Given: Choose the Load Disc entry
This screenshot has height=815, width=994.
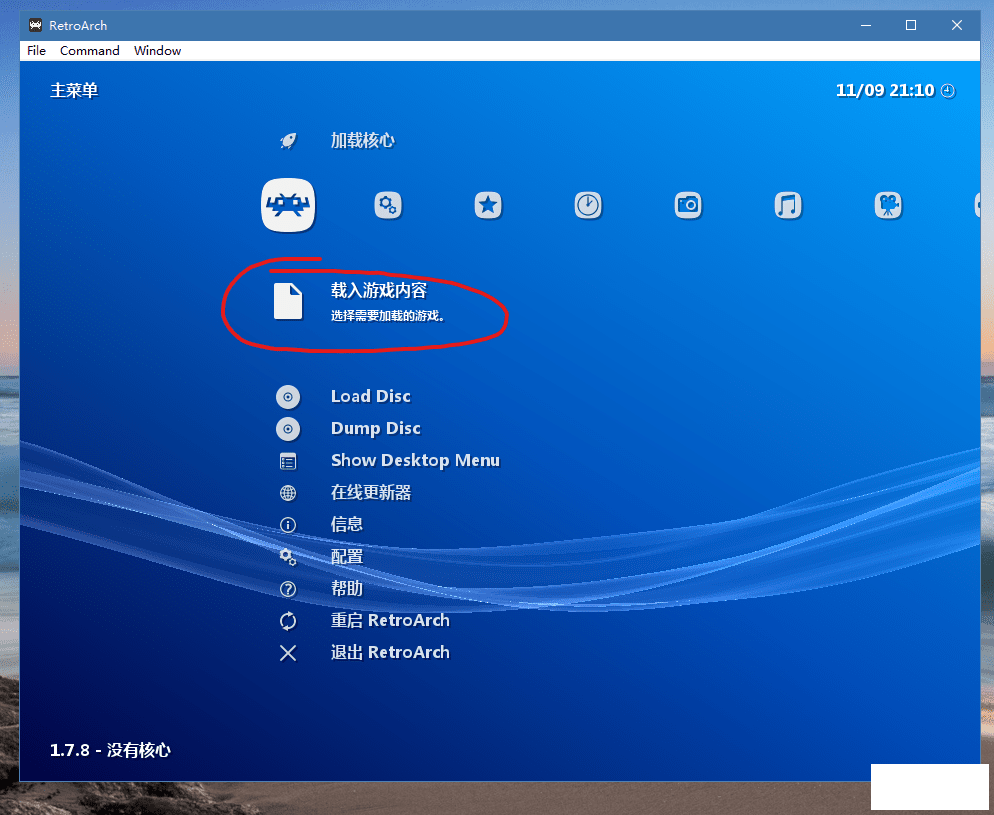Looking at the screenshot, I should click(x=371, y=397).
